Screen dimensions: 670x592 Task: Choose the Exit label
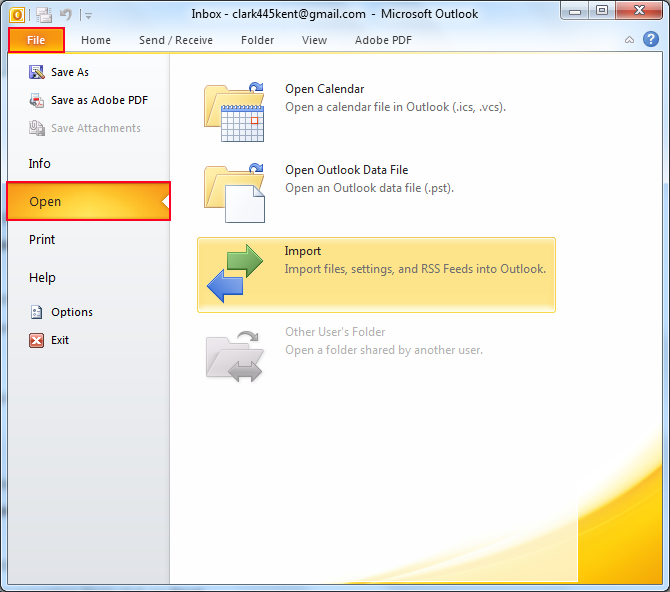coord(60,340)
